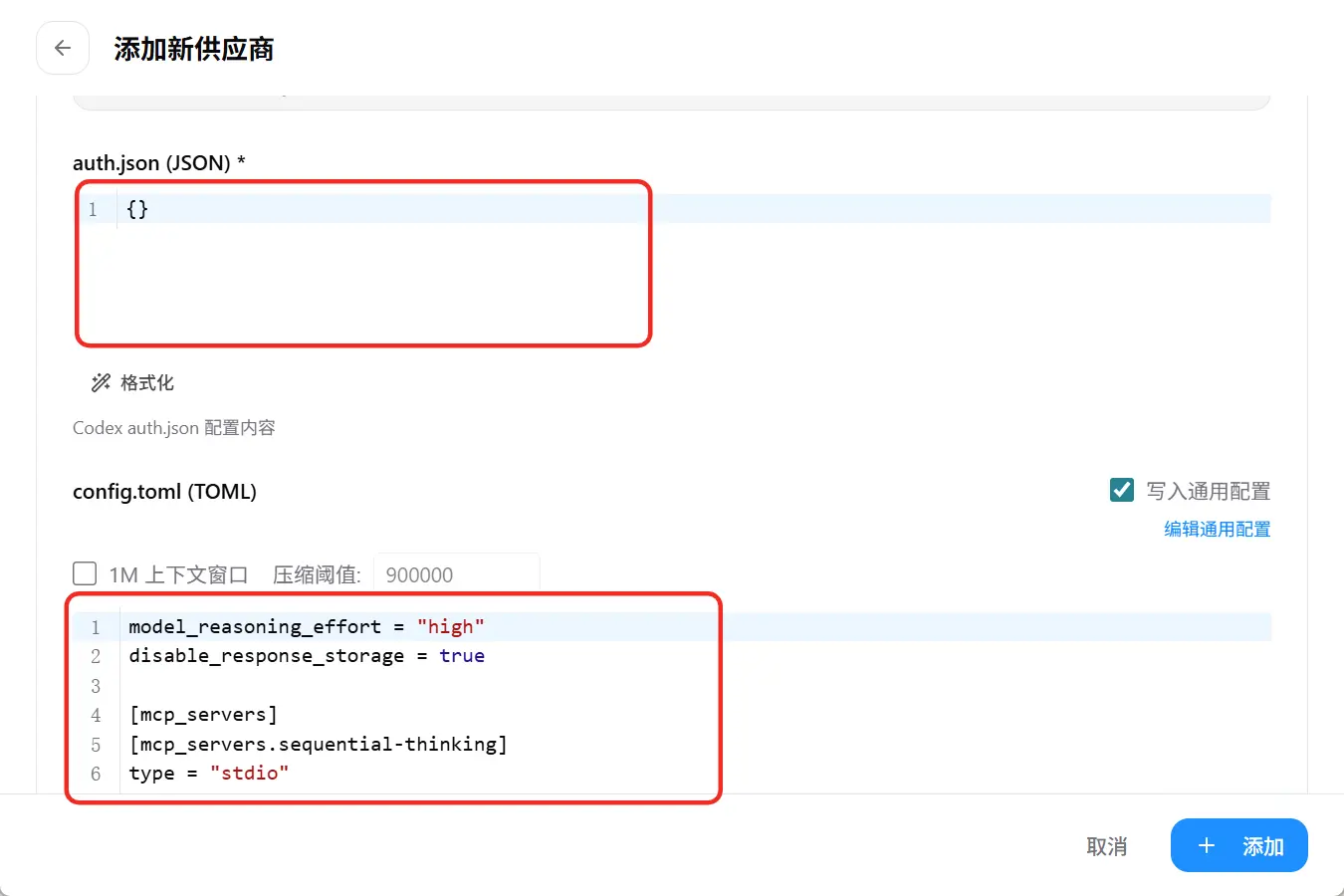Click the disable_response_storage key

pos(266,656)
